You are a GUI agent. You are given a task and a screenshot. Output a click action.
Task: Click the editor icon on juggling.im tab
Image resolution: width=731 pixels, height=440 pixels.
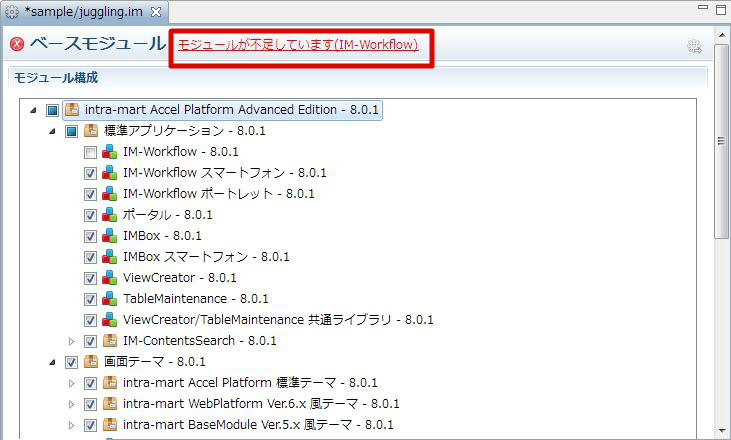(12, 12)
